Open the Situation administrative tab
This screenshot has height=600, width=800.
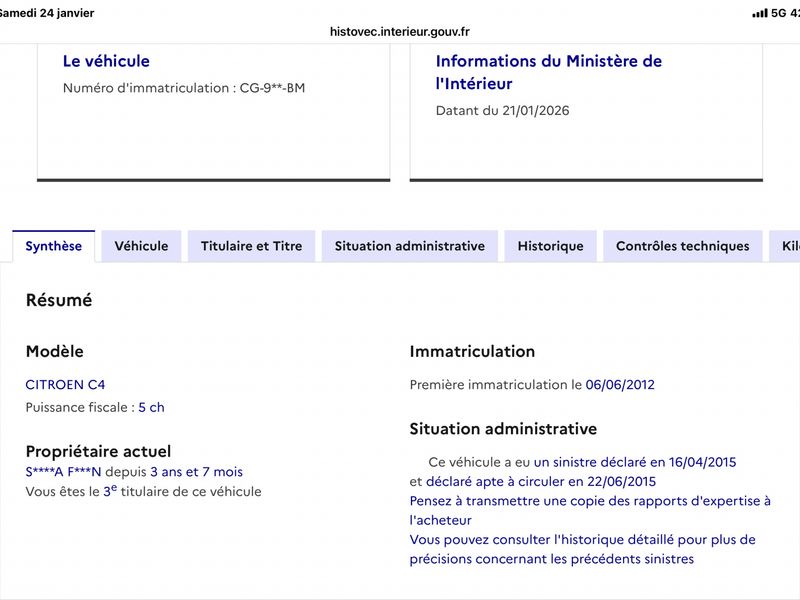[x=409, y=246]
